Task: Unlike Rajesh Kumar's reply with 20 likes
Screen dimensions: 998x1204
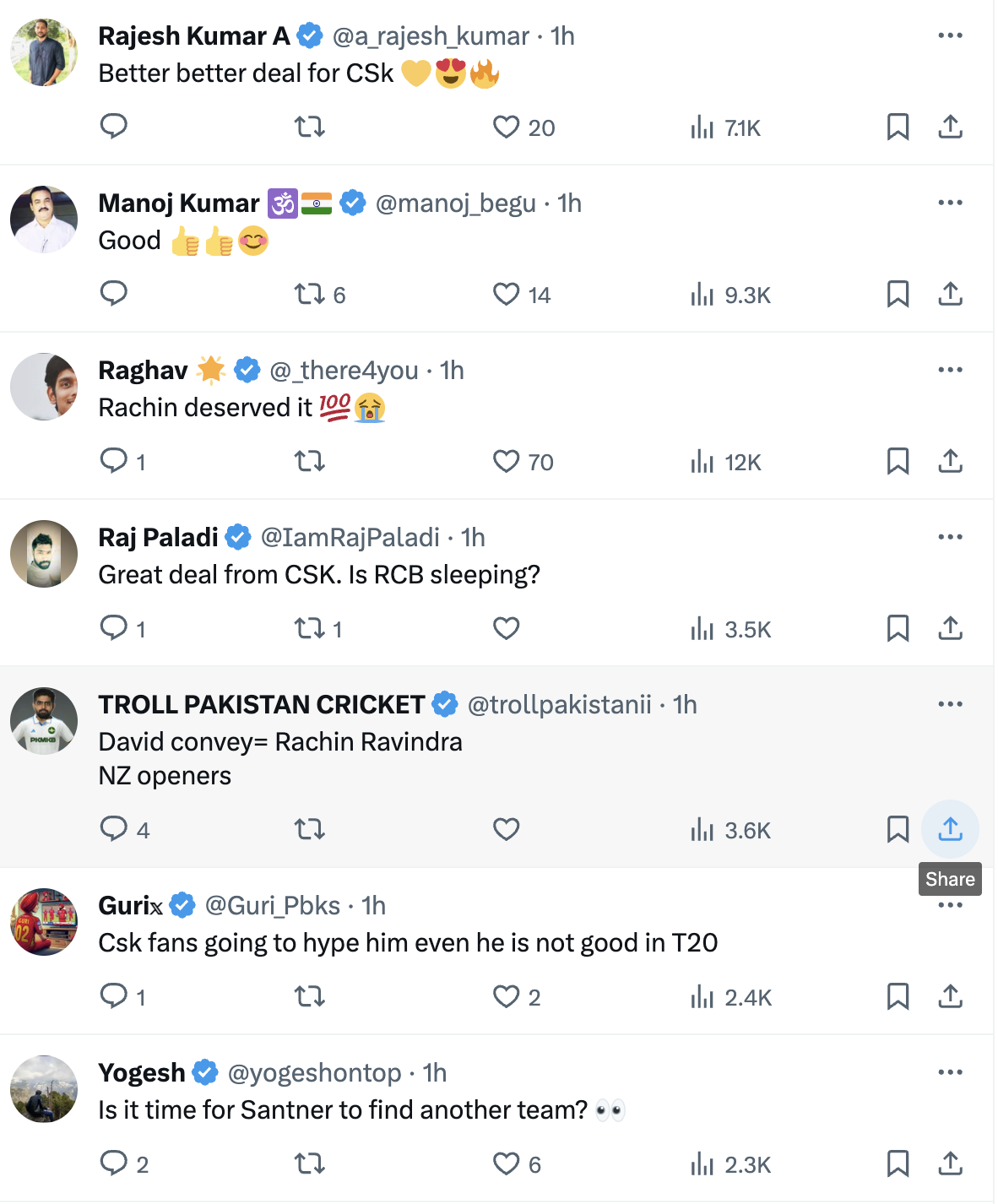Action: click(x=506, y=127)
